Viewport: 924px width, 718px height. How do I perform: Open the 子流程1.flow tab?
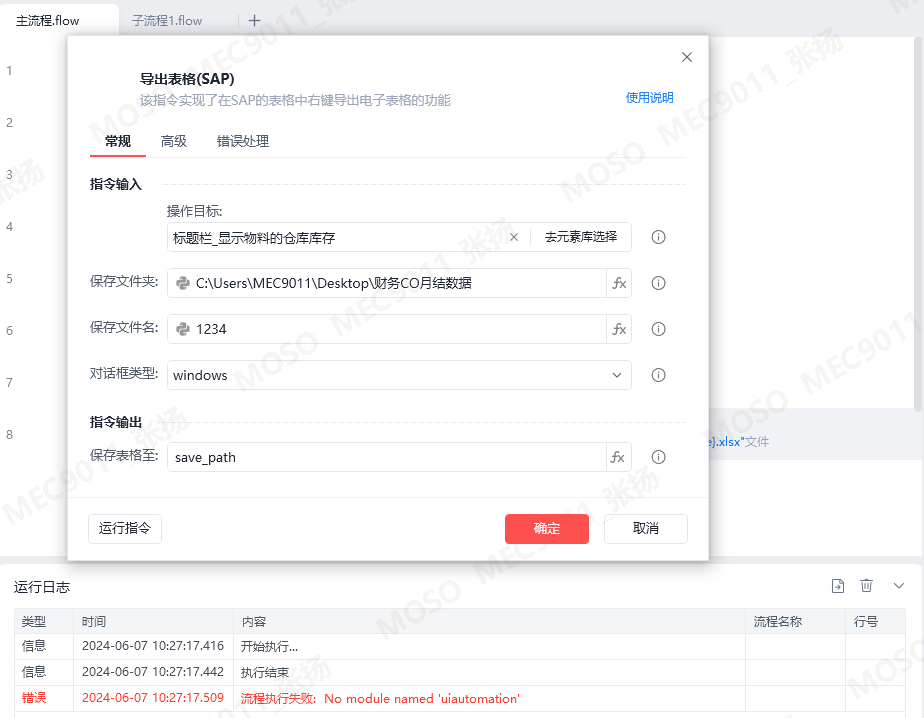(167, 21)
